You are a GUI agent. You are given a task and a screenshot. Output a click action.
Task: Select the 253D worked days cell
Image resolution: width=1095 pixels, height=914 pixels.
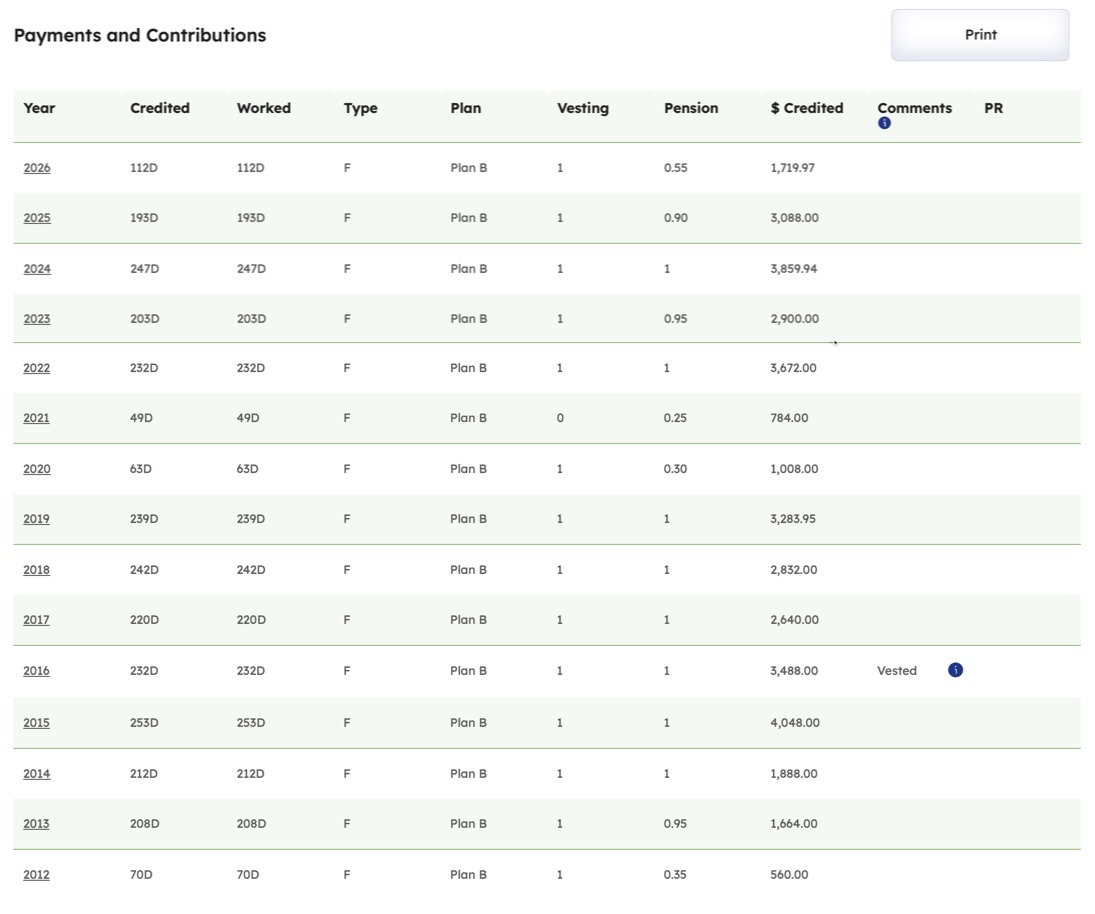[x=251, y=723]
